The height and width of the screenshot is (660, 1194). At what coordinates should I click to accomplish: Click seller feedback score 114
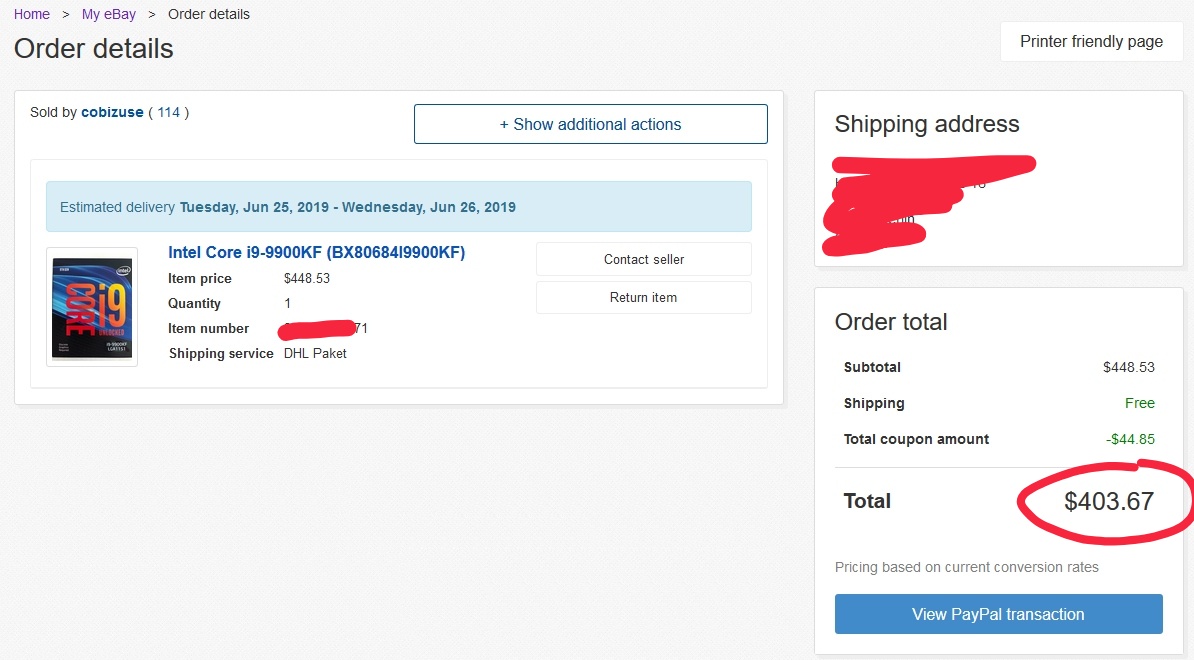[168, 112]
